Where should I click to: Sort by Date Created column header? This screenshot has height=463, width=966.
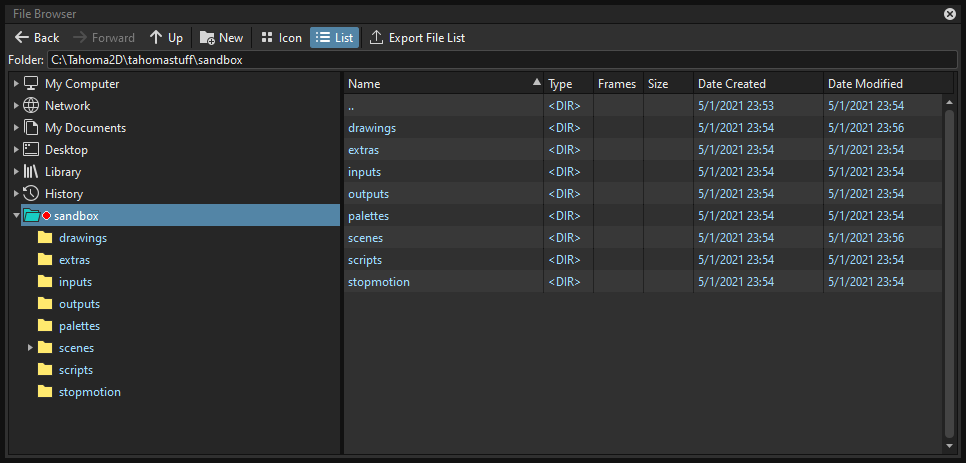pos(758,84)
